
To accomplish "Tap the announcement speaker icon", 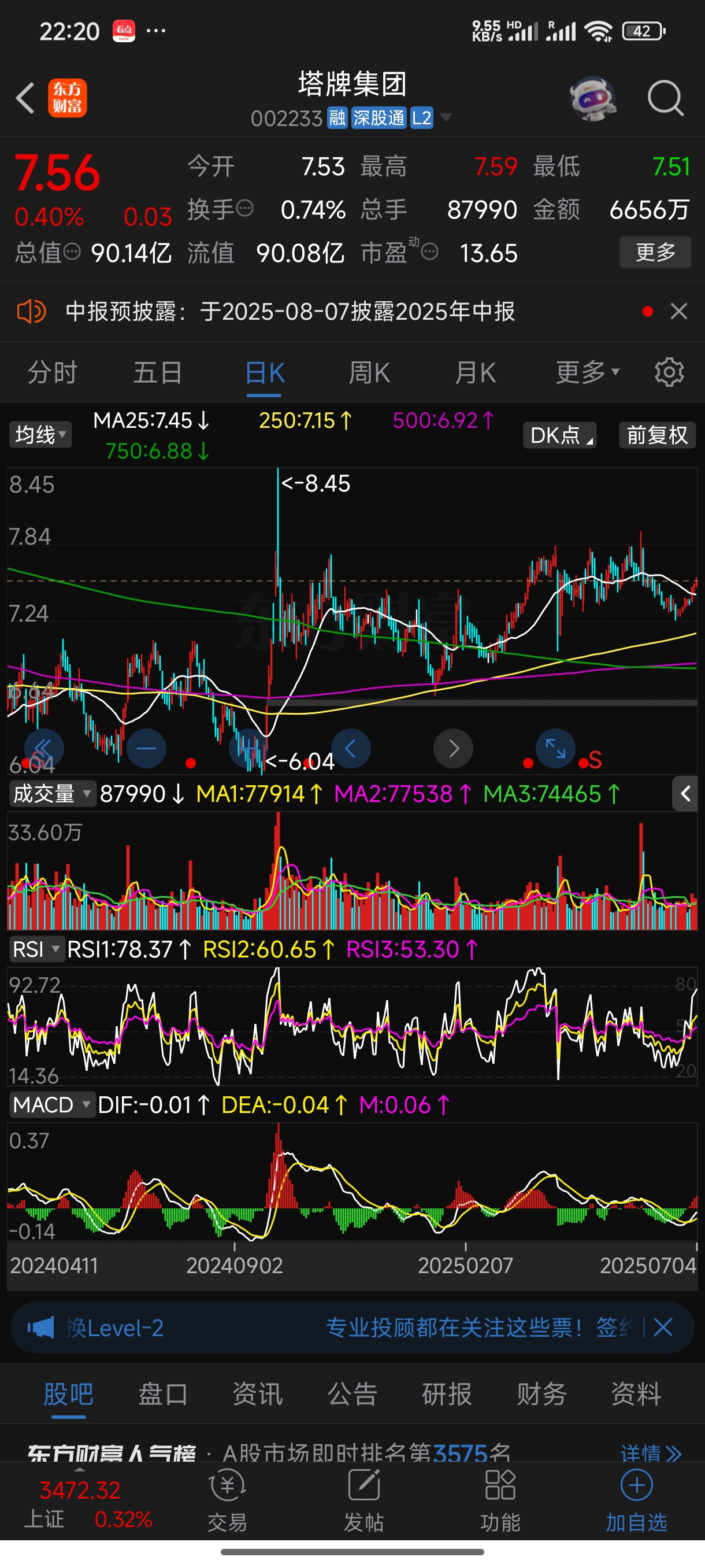I will coord(31,312).
